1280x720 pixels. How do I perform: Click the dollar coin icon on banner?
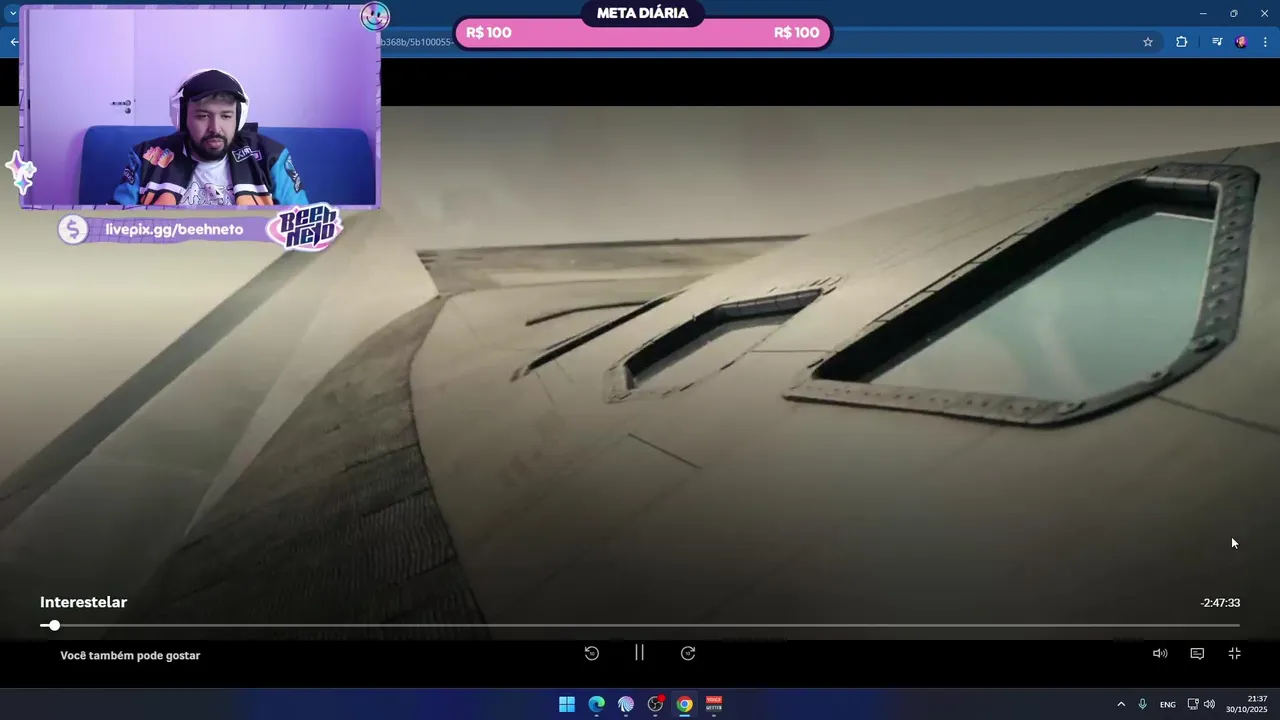tap(72, 230)
